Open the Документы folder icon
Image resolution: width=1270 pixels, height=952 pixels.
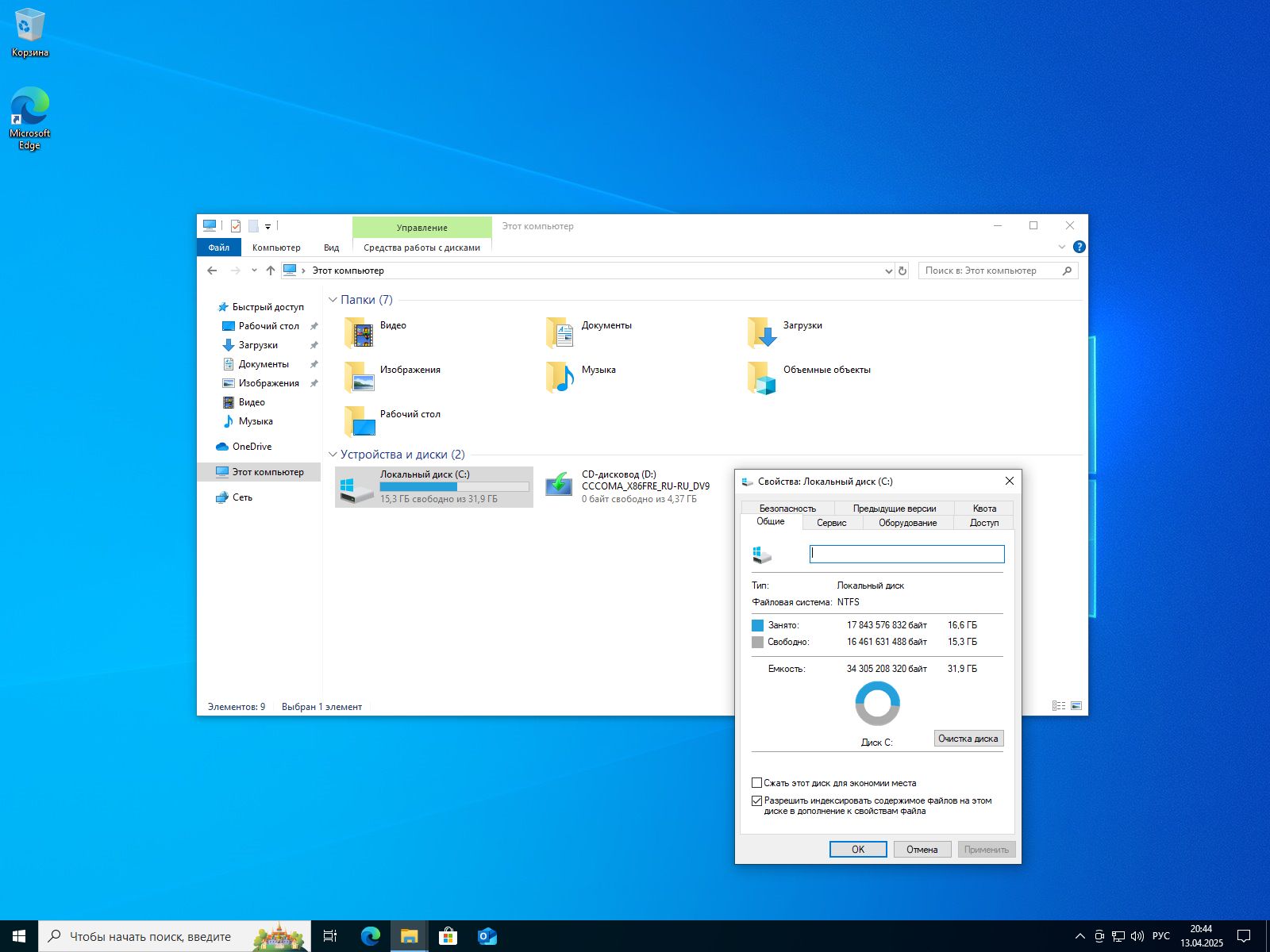[560, 334]
